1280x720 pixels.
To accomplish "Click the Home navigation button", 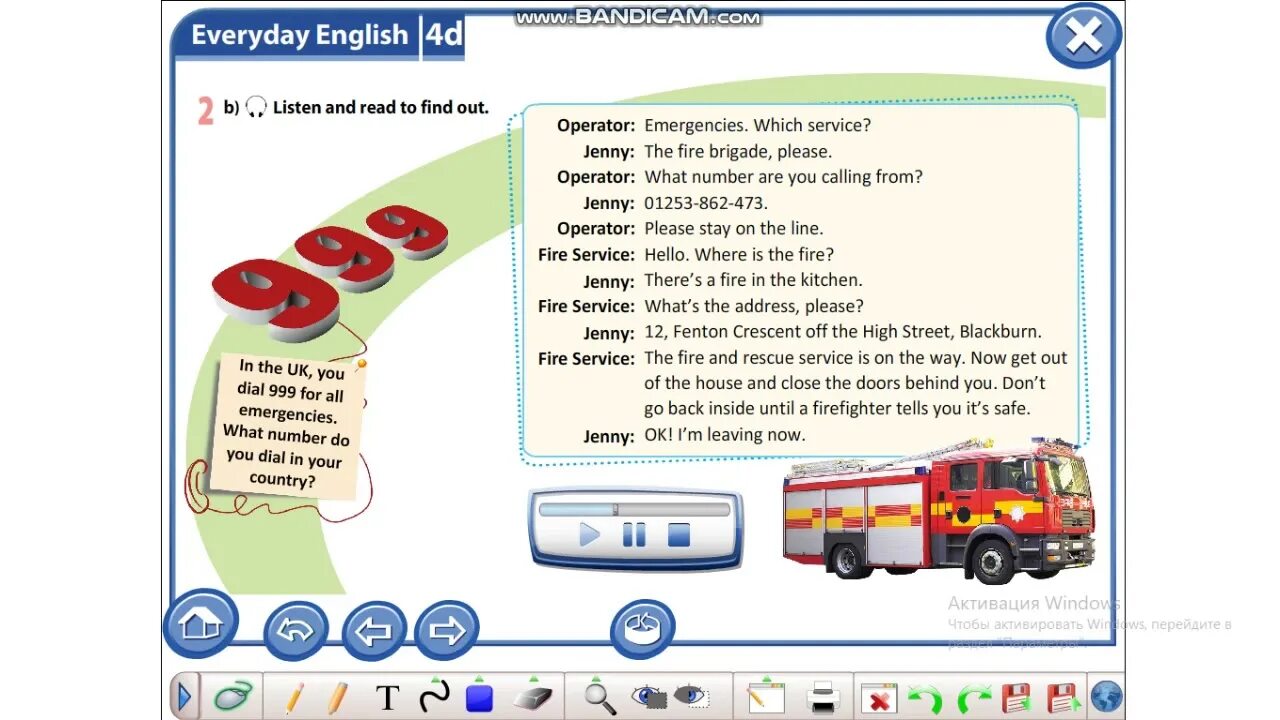I will click(x=201, y=625).
